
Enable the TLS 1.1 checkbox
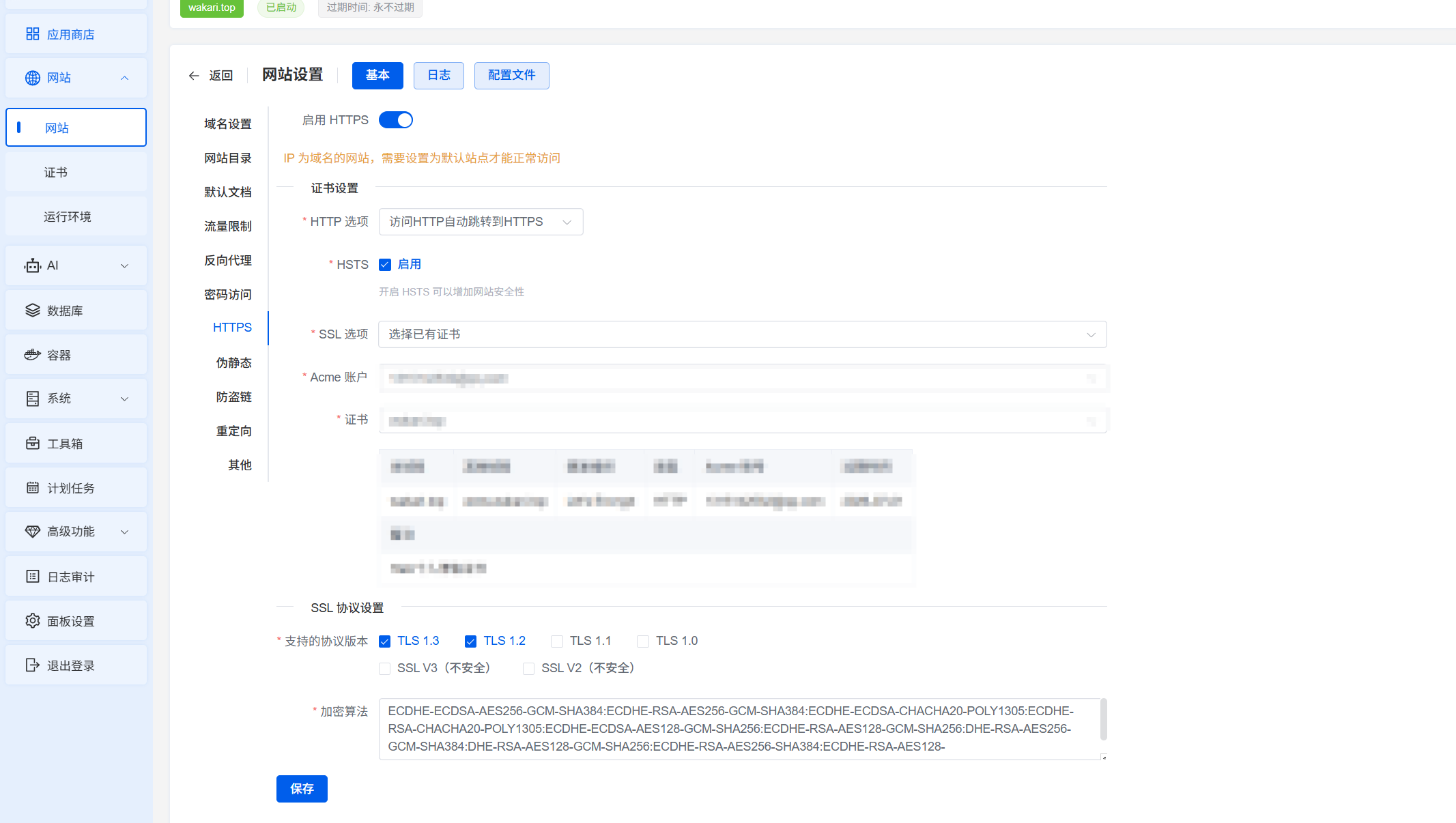tap(557, 641)
